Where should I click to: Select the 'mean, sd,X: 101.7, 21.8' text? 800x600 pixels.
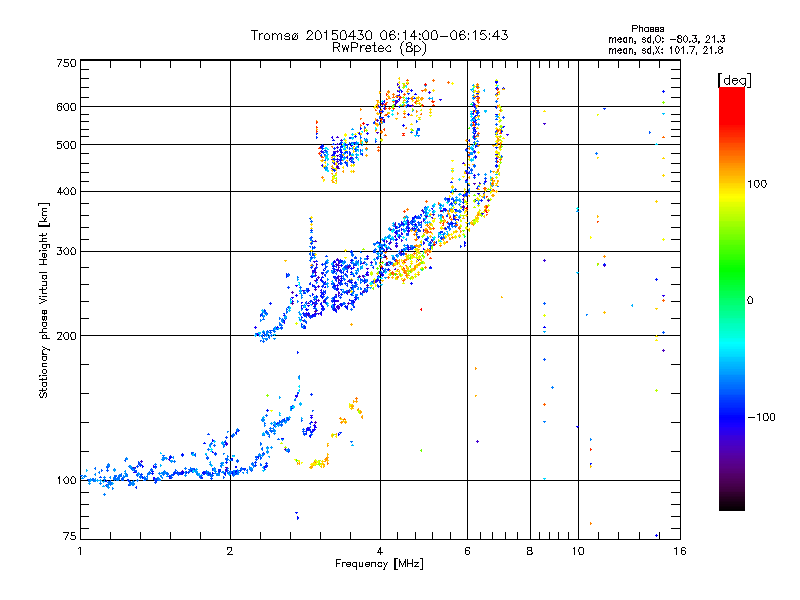tap(665, 51)
